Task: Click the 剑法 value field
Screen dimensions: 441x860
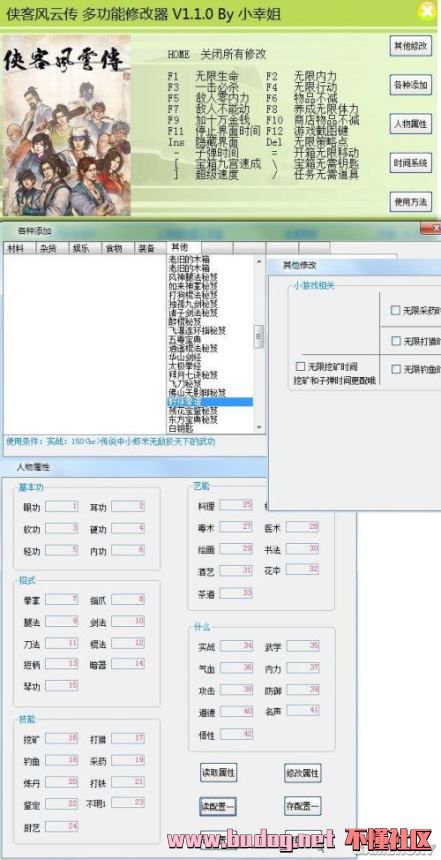Action: pos(128,621)
